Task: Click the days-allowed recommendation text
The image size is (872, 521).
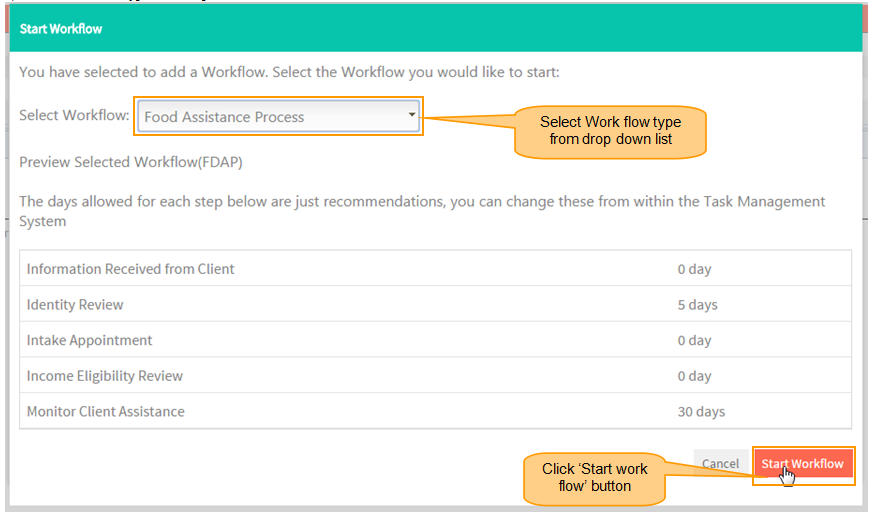Action: (x=422, y=211)
